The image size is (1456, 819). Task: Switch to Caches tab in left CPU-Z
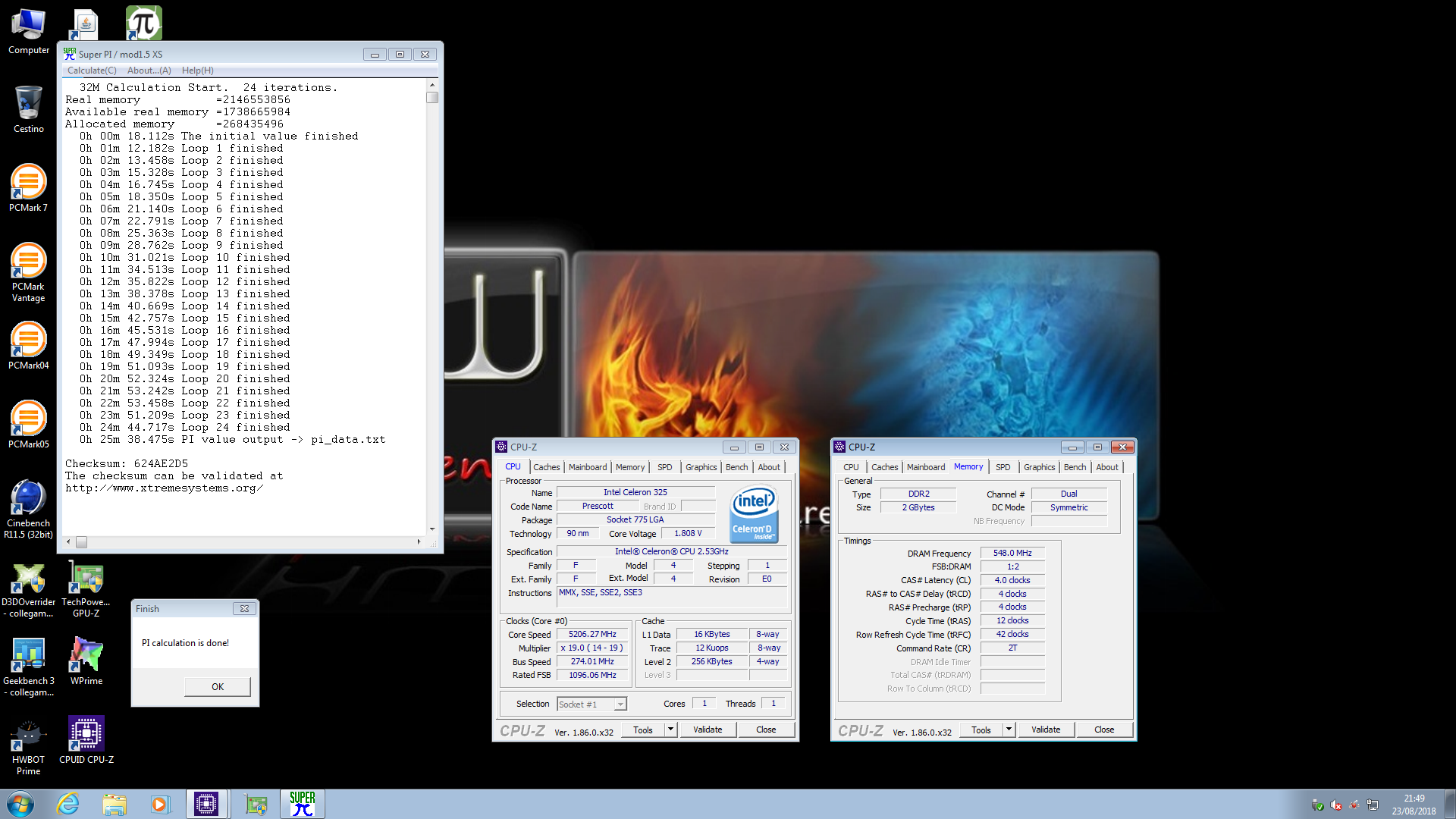tap(546, 467)
